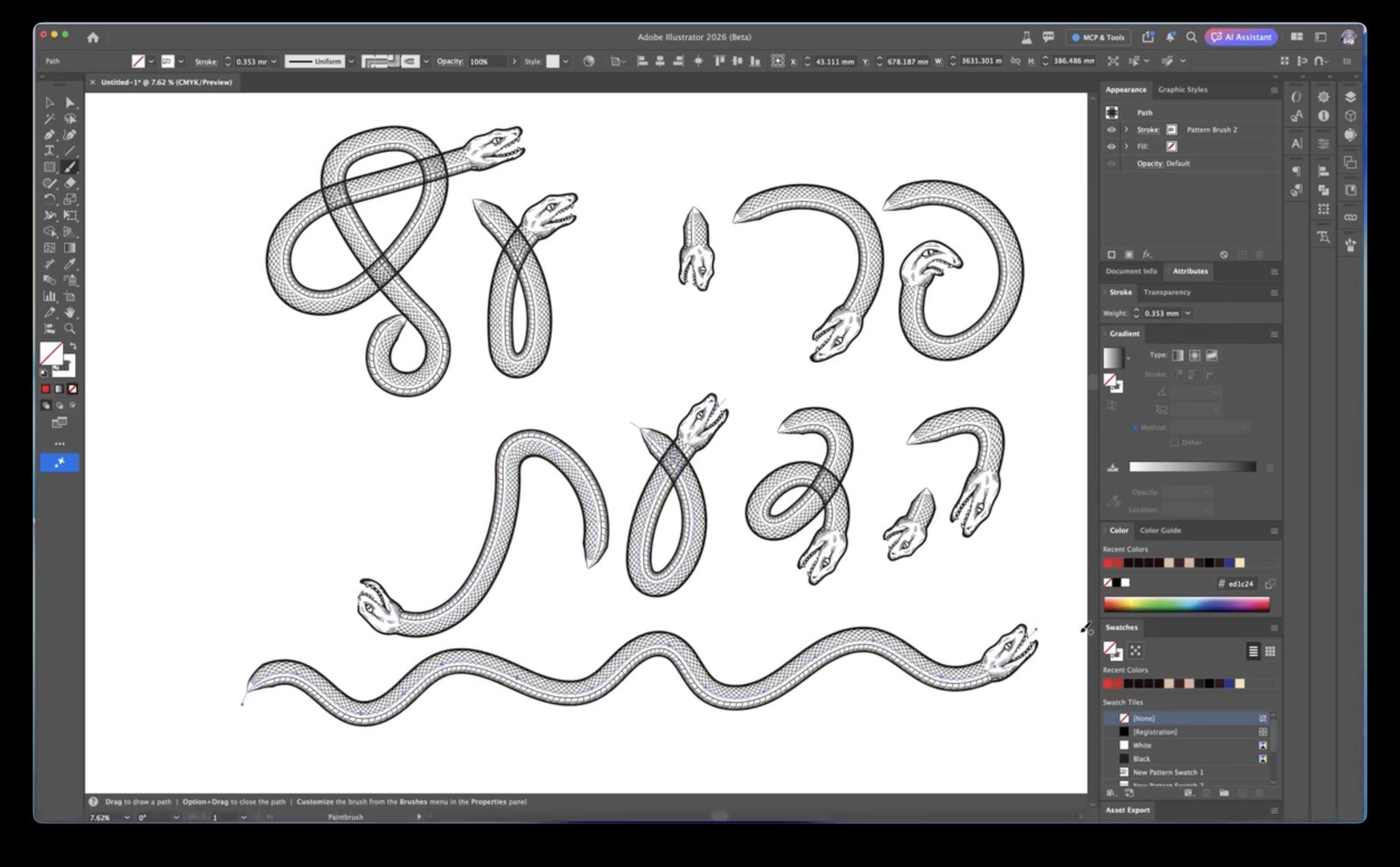
Task: Open the Links panel icon
Action: 1350,217
